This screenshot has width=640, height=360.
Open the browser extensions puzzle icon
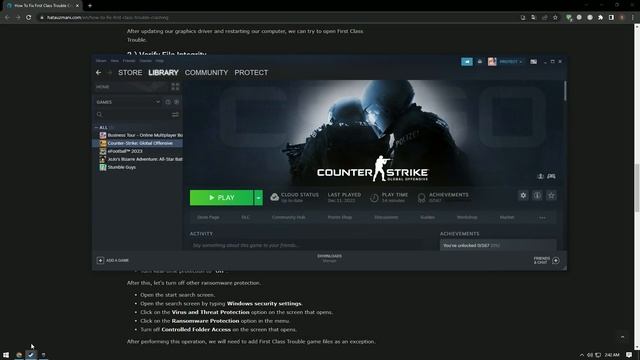(600, 18)
